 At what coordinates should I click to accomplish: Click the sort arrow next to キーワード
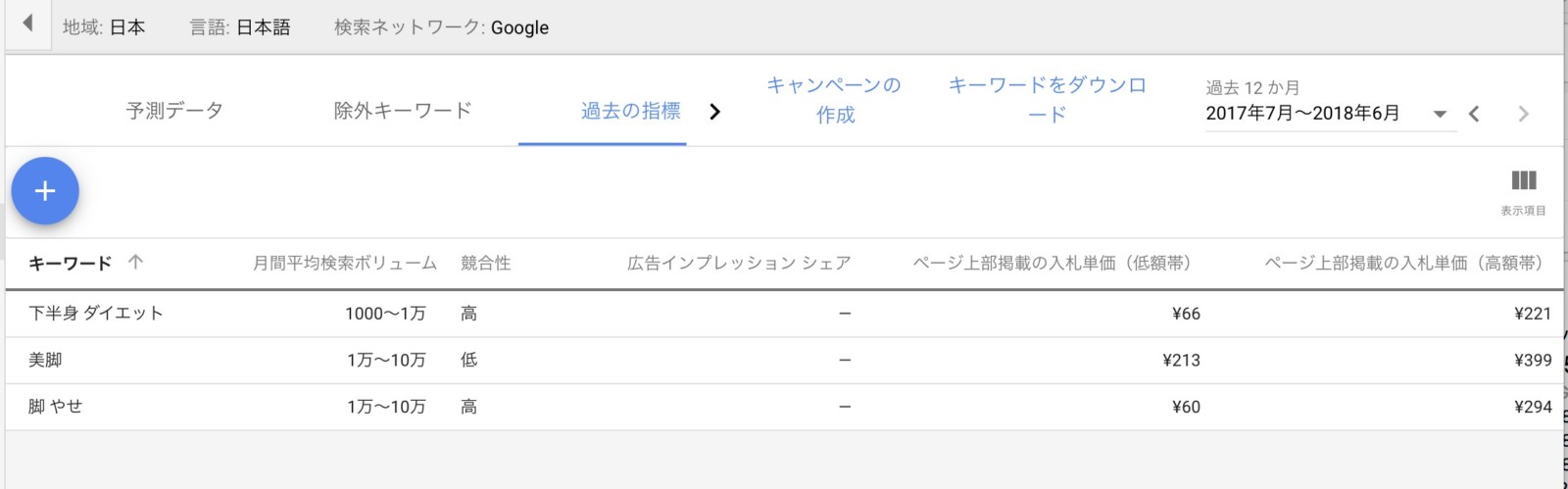(135, 262)
